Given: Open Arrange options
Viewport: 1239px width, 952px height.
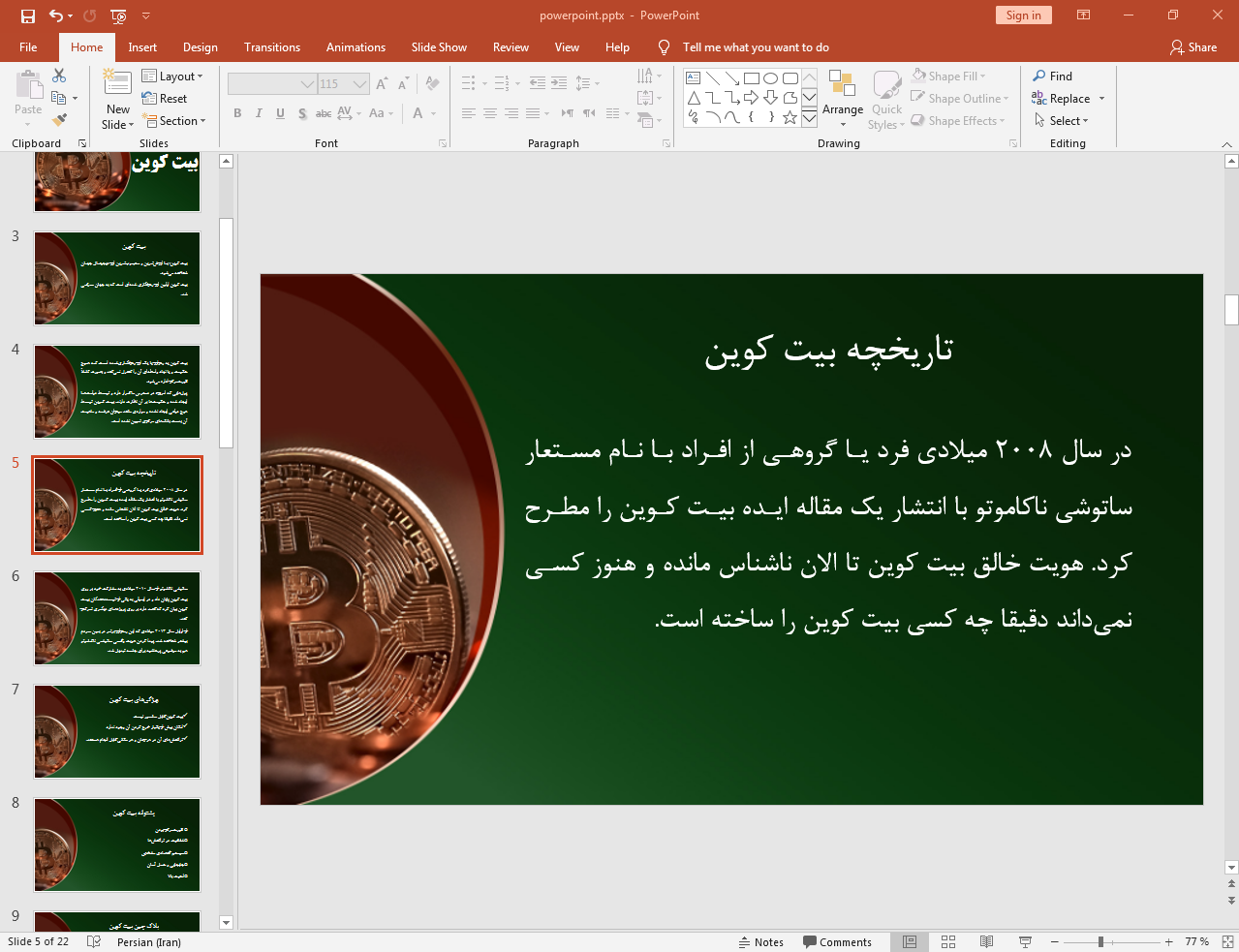Looking at the screenshot, I should 842,98.
